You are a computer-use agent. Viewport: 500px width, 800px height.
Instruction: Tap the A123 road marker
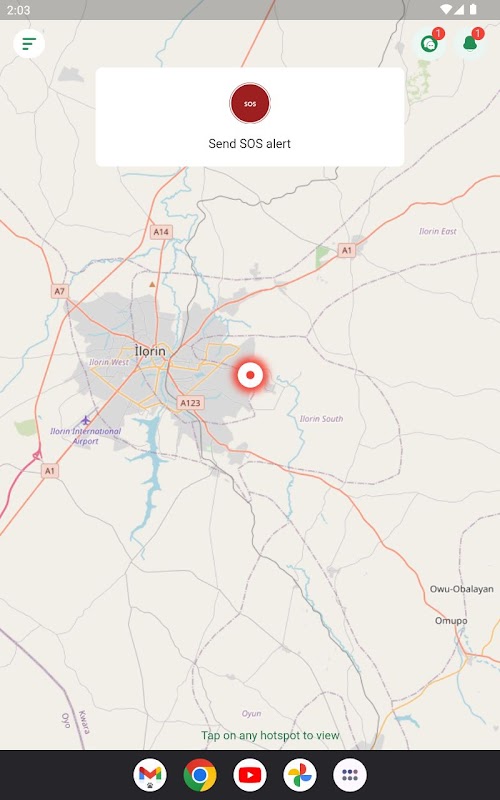[x=190, y=403]
